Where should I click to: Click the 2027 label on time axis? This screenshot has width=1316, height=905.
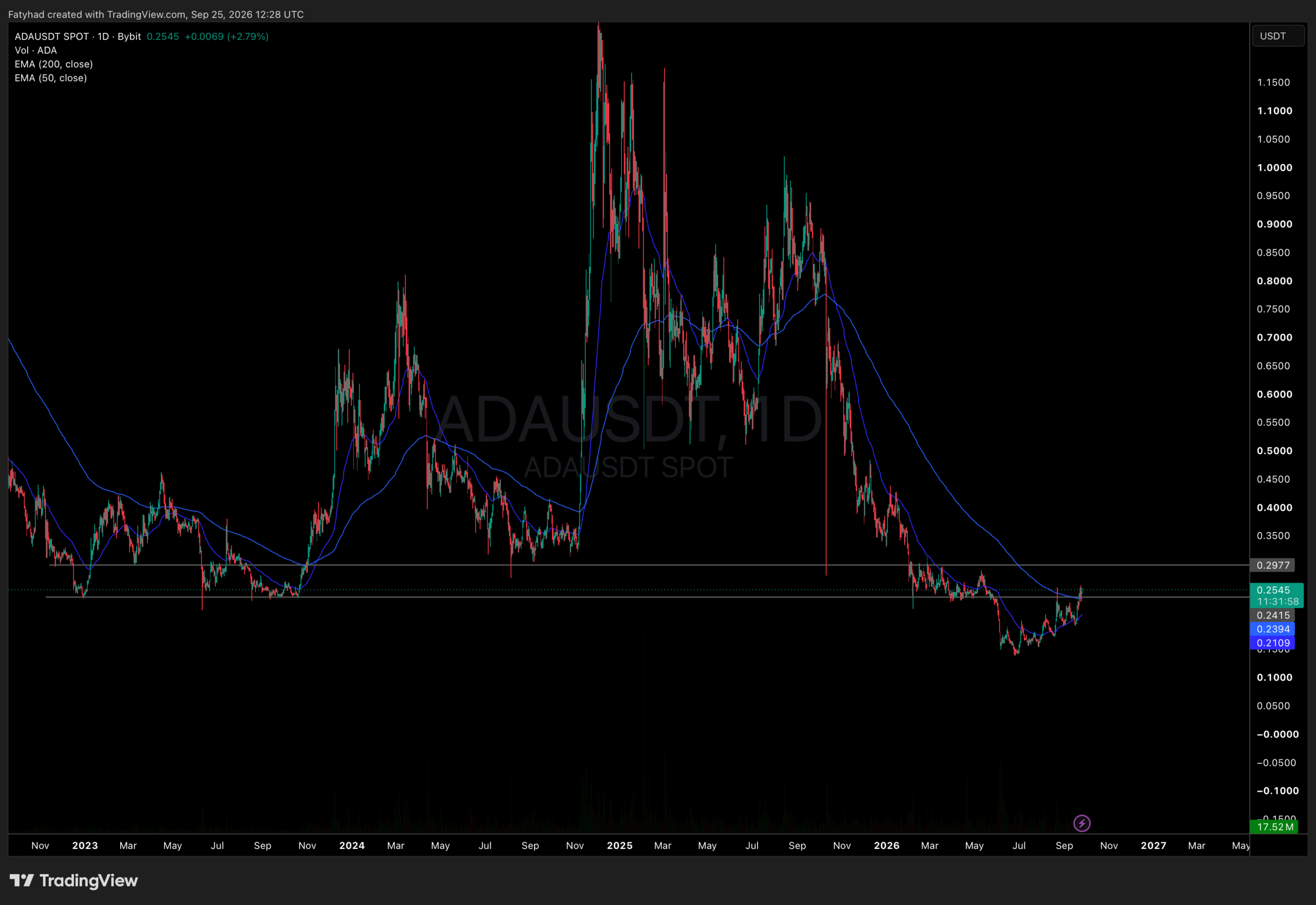(1154, 845)
